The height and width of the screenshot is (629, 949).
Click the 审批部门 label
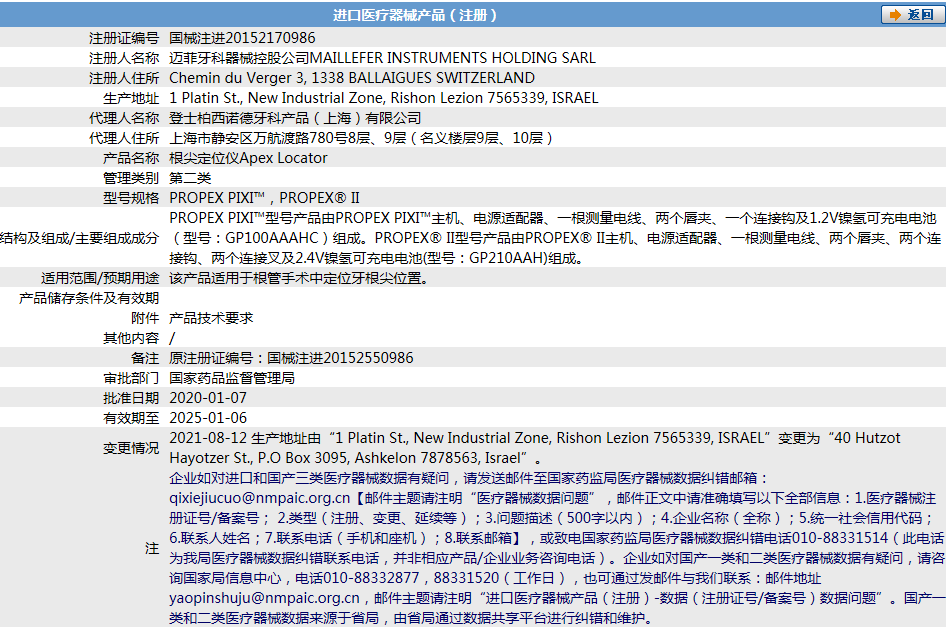[x=131, y=378]
